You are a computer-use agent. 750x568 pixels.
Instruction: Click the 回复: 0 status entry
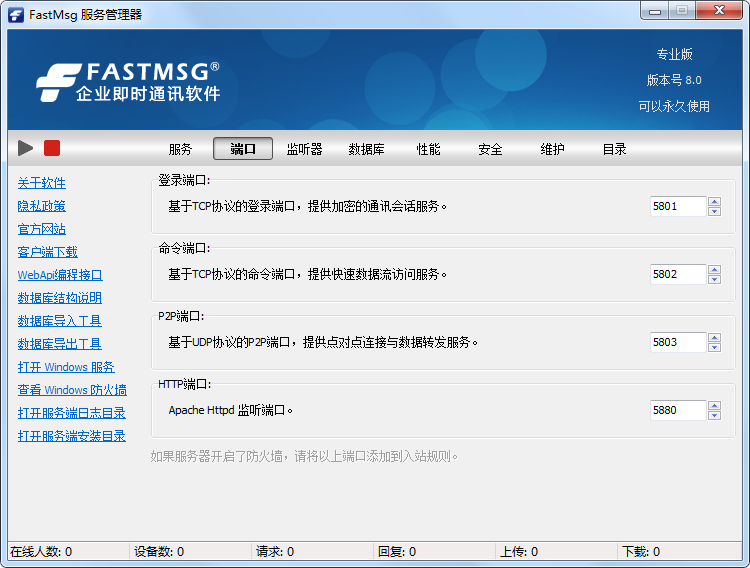coord(397,552)
